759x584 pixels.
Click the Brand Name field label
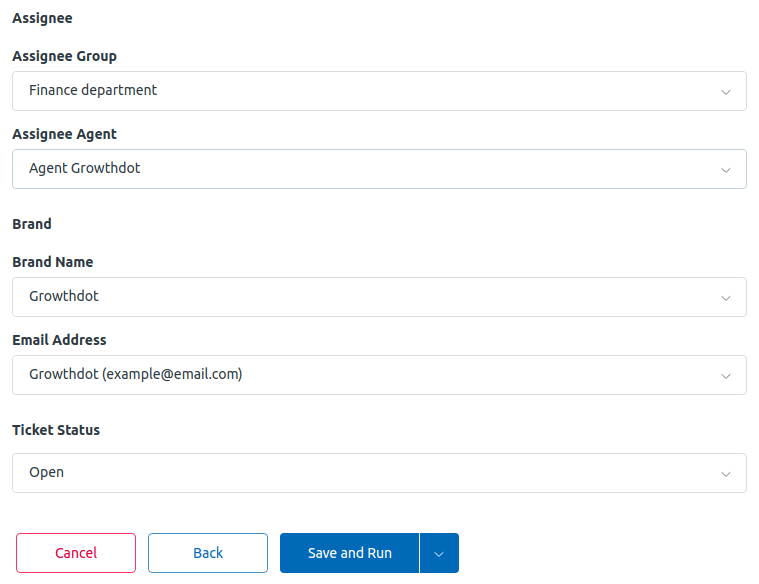pos(53,262)
